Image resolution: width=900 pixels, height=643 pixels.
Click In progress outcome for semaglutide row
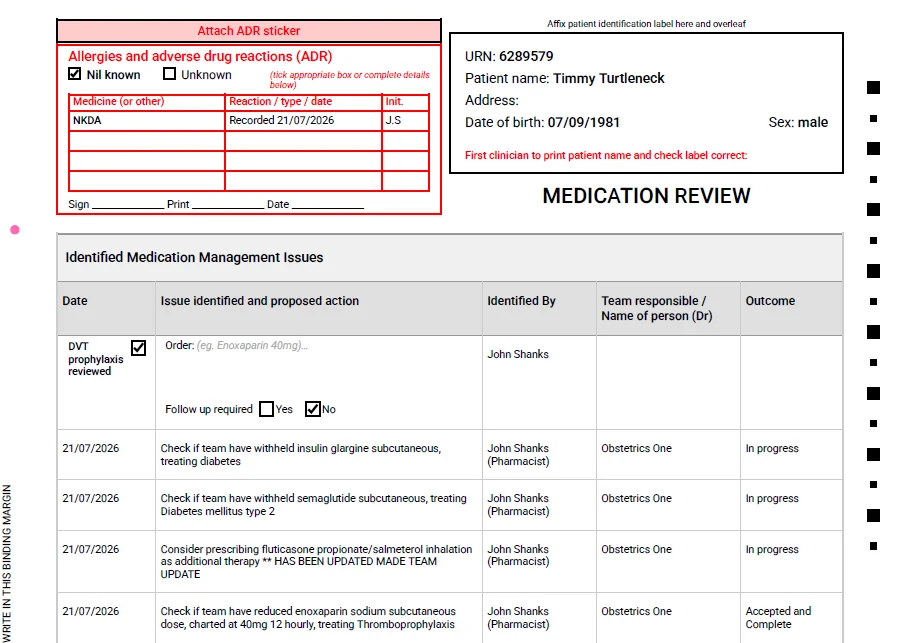(772, 498)
